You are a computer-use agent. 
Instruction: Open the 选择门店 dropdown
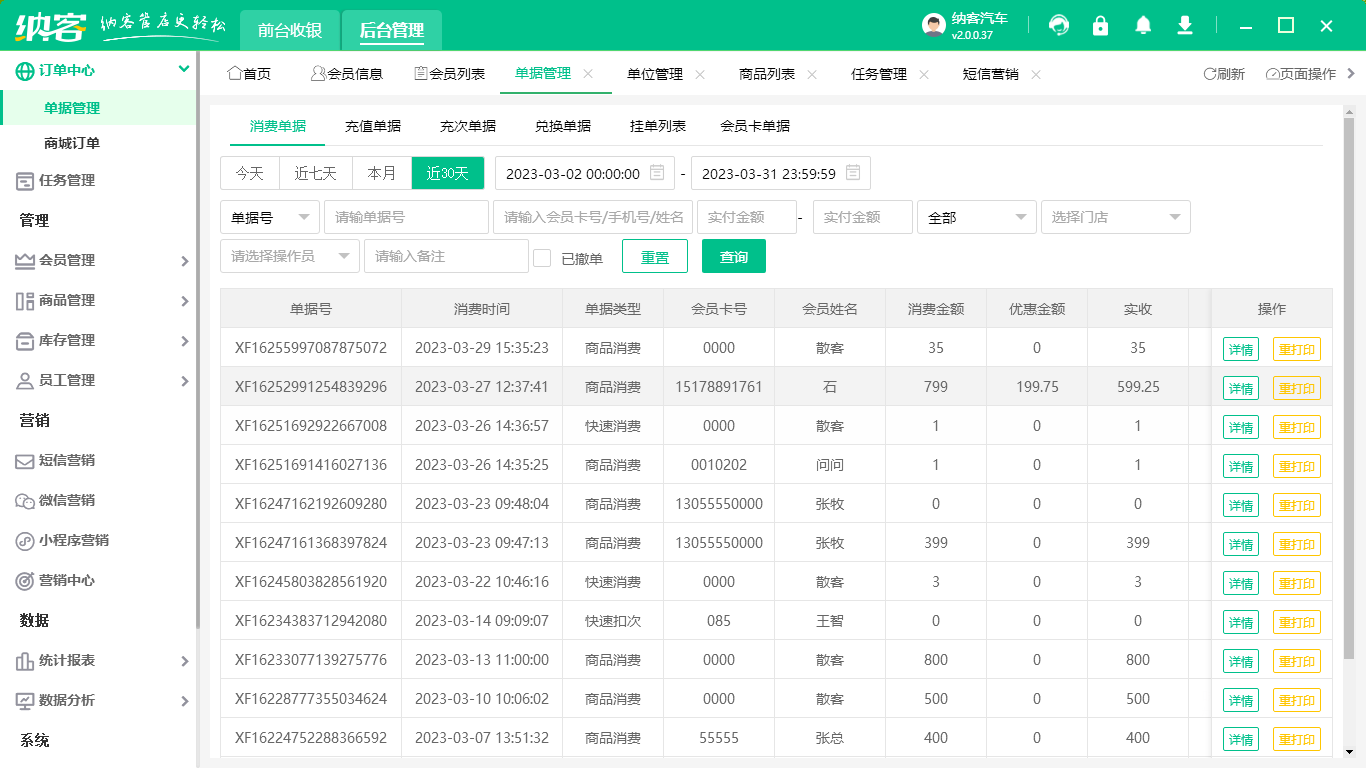1116,217
